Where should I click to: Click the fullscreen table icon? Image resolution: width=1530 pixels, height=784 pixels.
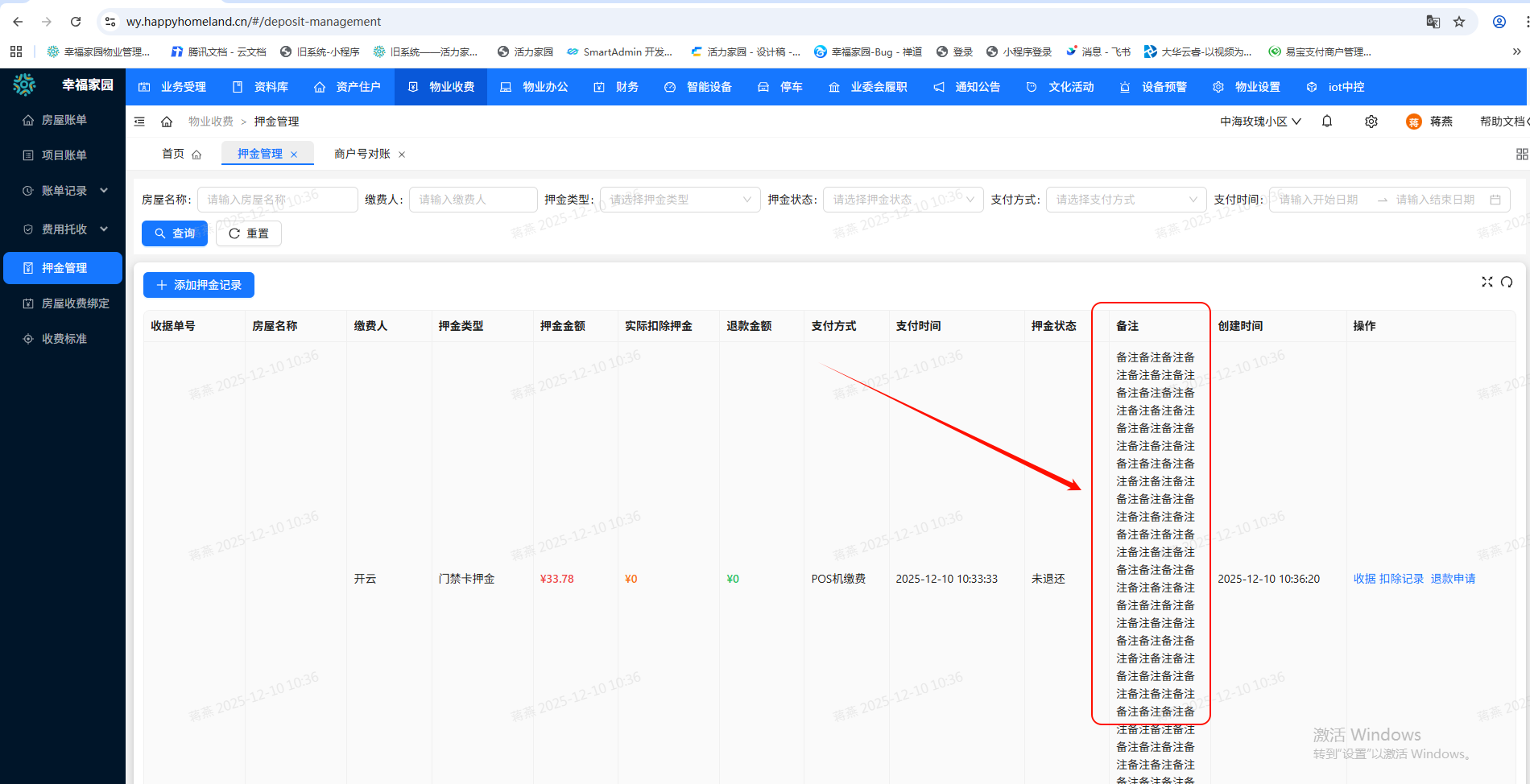1487,282
